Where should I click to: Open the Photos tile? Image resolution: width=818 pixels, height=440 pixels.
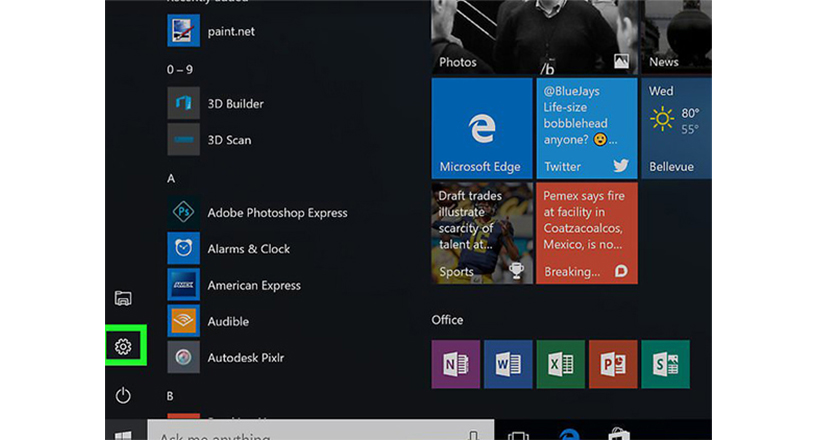[534, 37]
